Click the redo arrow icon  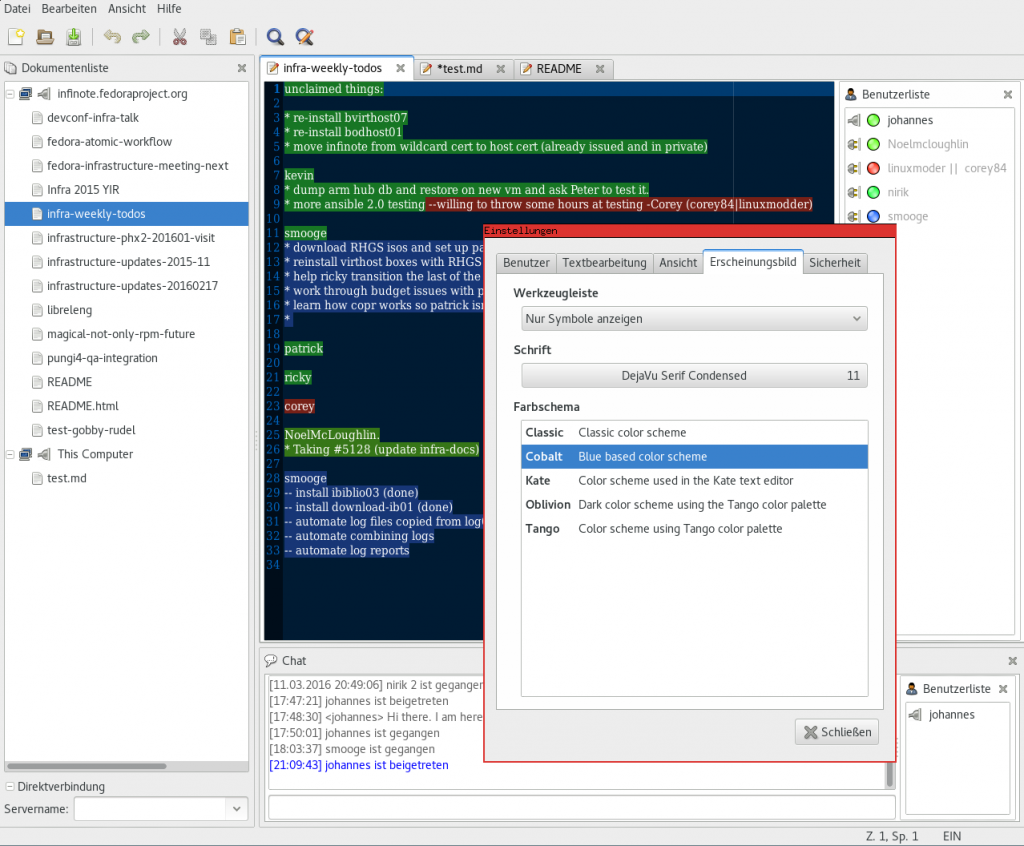(141, 37)
